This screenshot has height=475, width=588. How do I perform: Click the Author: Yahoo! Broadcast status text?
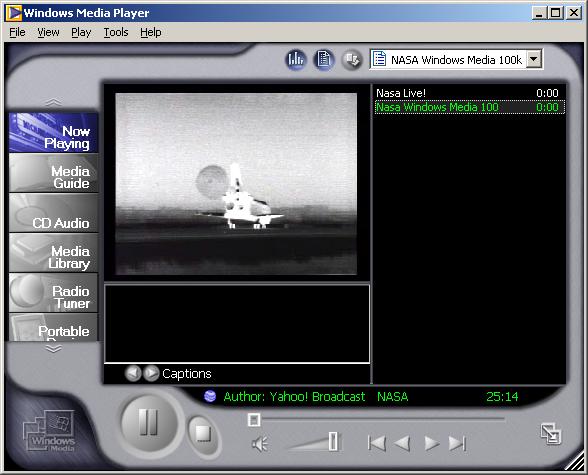294,397
